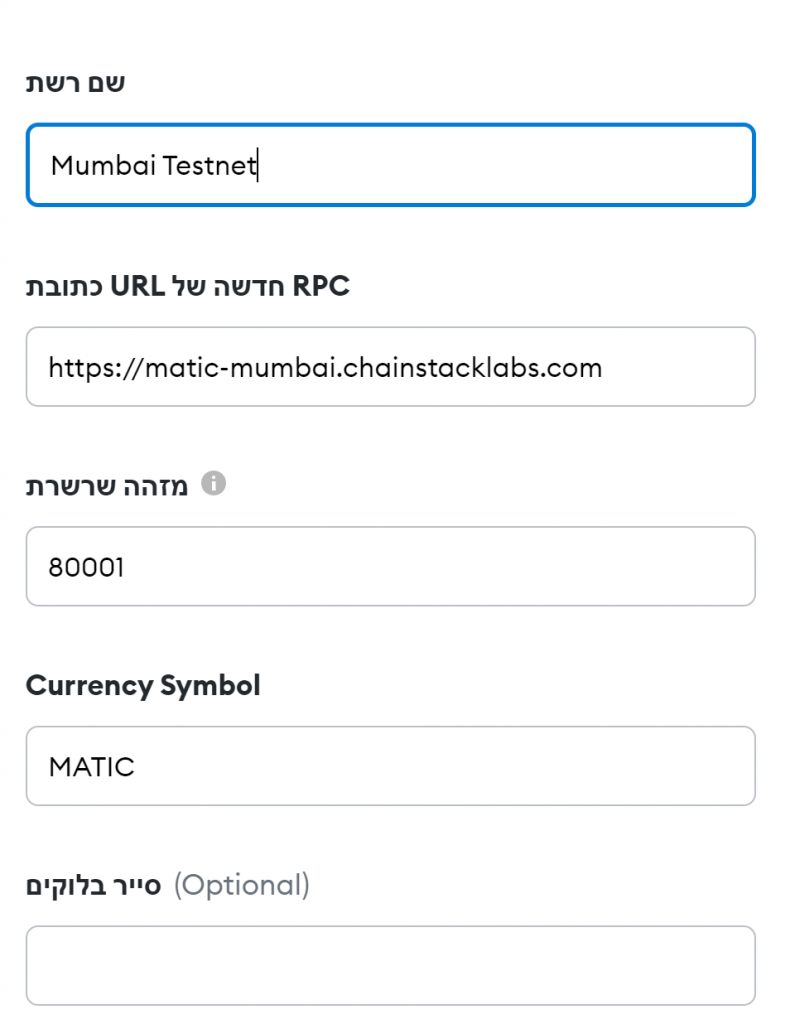Click the 'Currency Symbol' label text
The image size is (795, 1024).
pyautogui.click(x=143, y=686)
